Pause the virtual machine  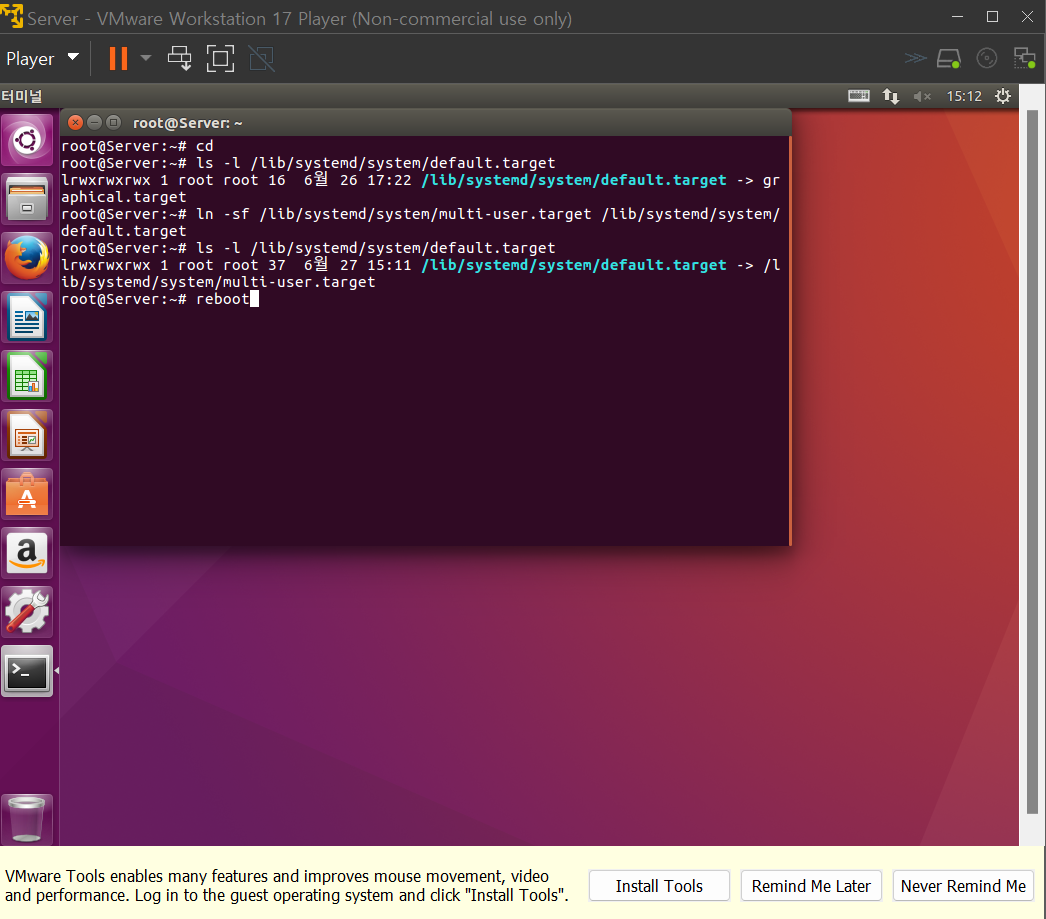(x=118, y=59)
